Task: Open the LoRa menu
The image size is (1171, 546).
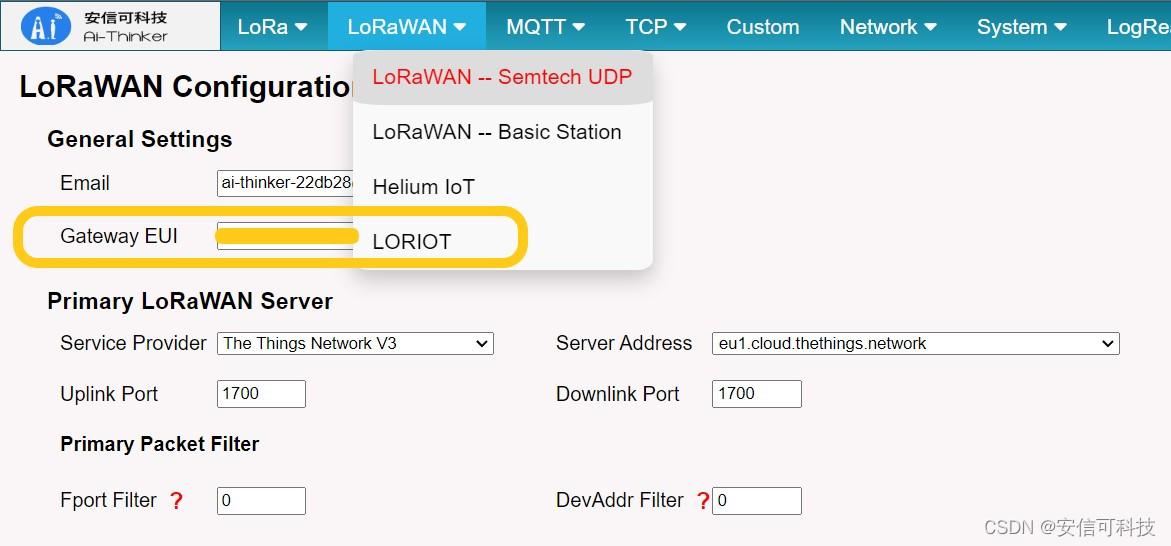Action: coord(273,27)
